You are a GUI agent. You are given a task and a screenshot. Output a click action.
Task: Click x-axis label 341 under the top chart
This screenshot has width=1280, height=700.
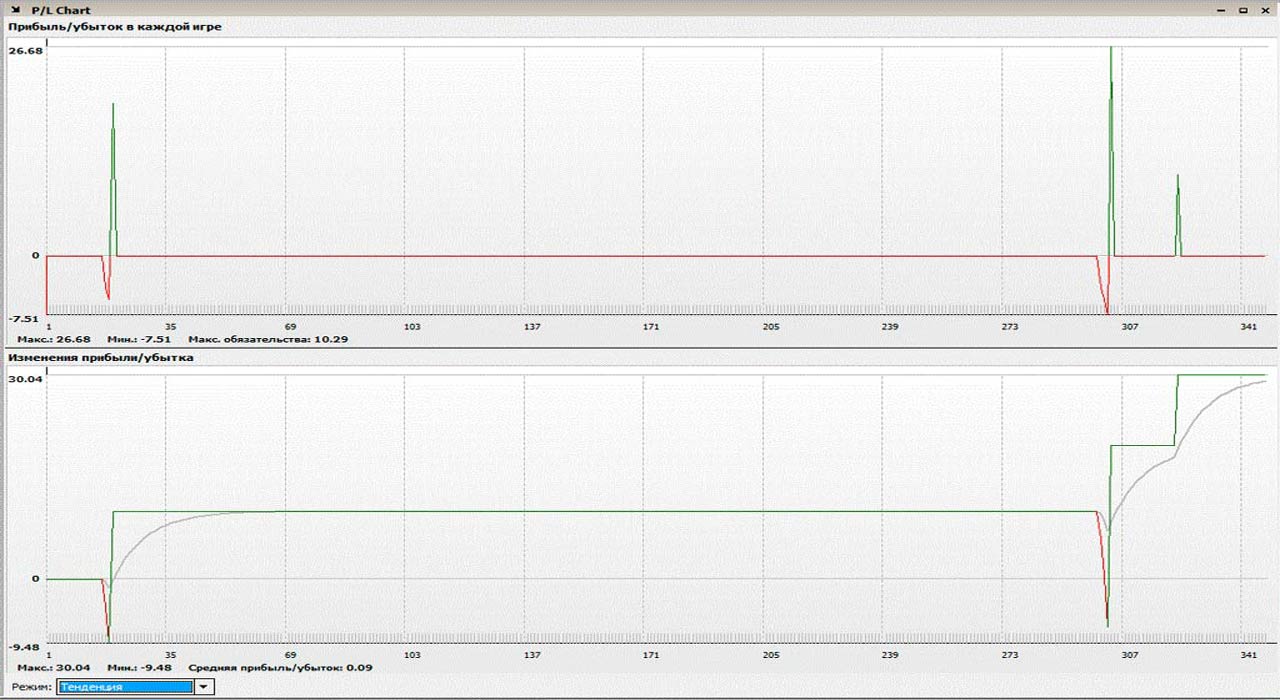[1249, 327]
